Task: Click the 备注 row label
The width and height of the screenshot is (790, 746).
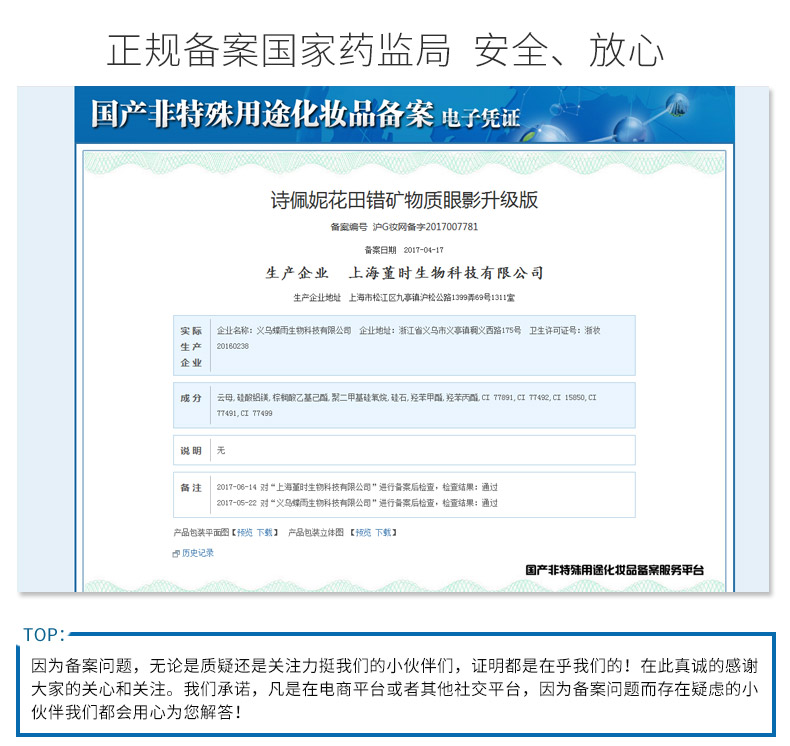Action: pos(191,488)
